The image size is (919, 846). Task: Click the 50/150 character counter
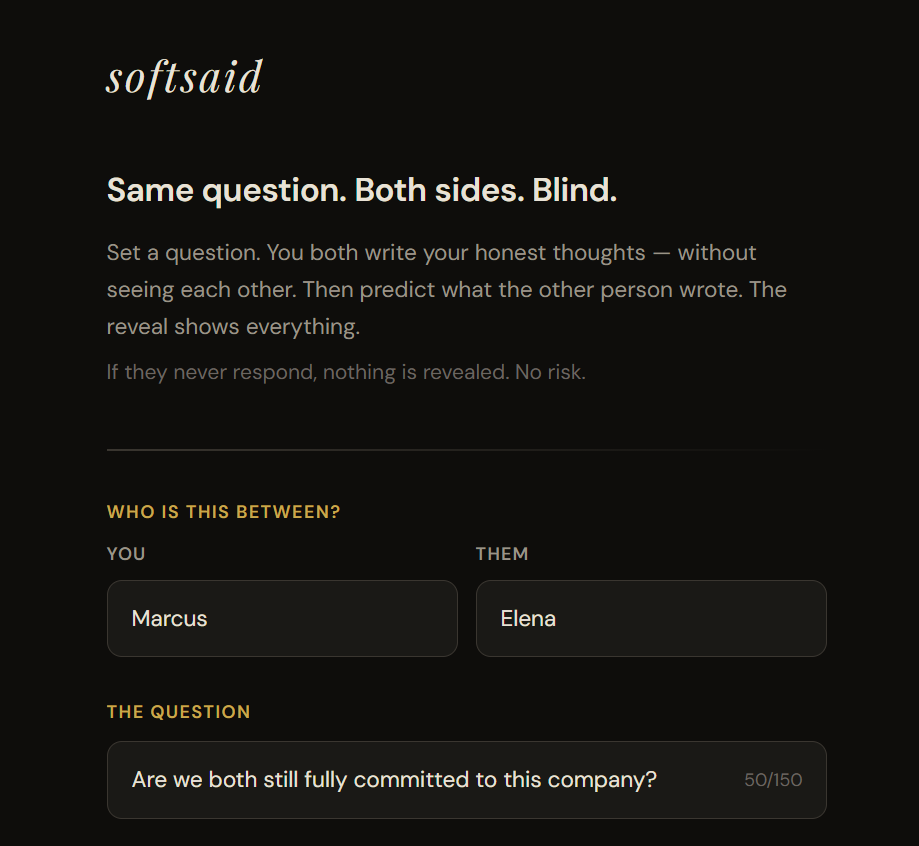point(773,780)
